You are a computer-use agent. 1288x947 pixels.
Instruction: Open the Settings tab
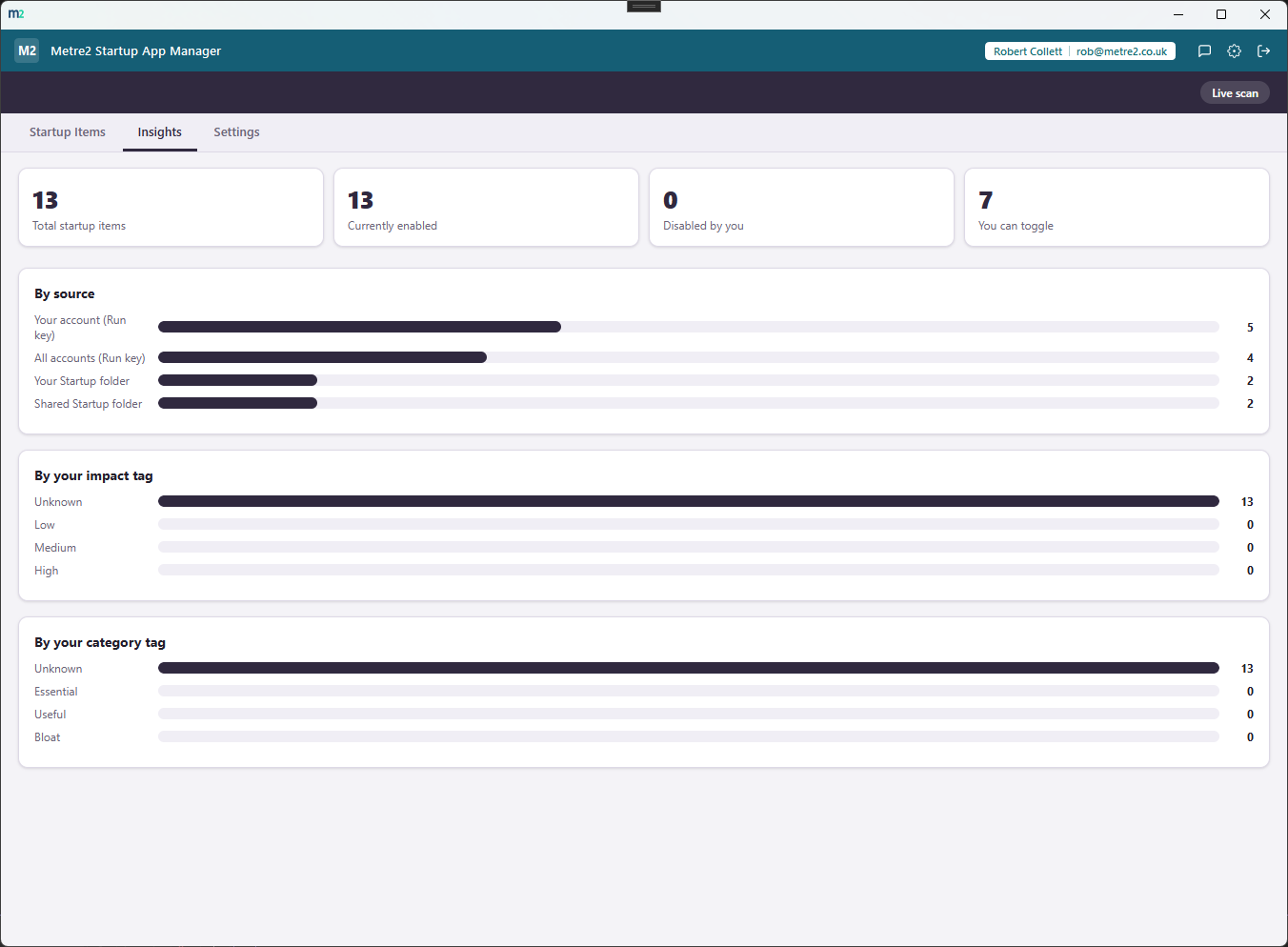tap(236, 132)
